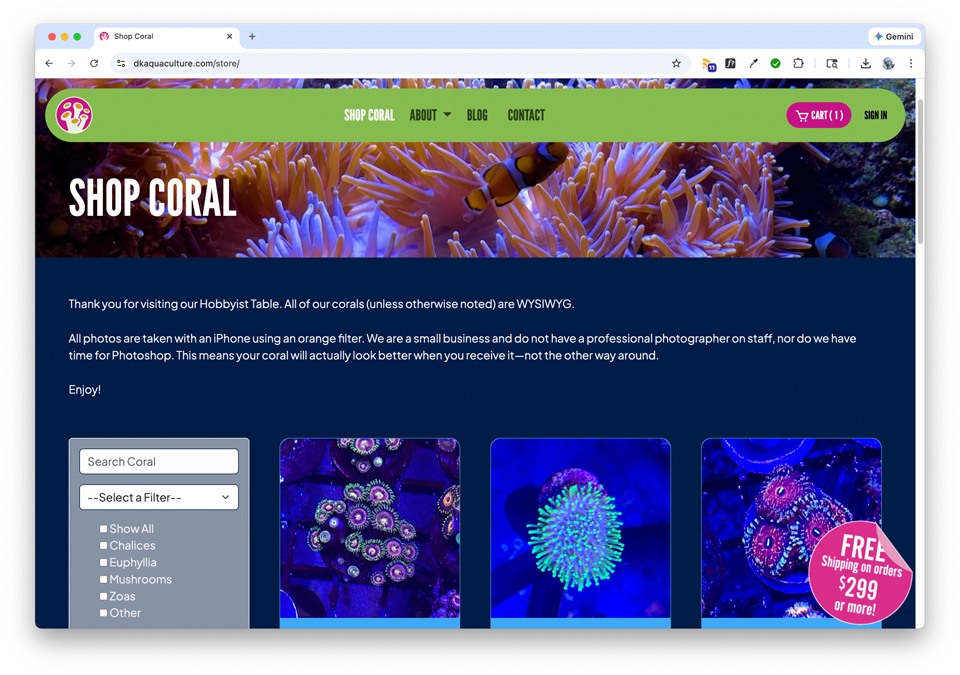Open the Gemini assistant button
Screen dimensions: 960x675
tap(893, 36)
